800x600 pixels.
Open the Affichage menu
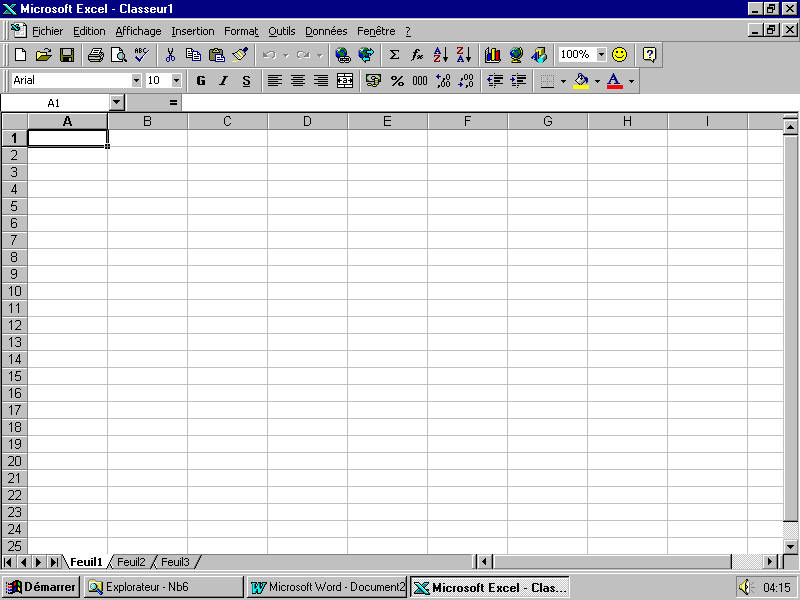click(138, 31)
